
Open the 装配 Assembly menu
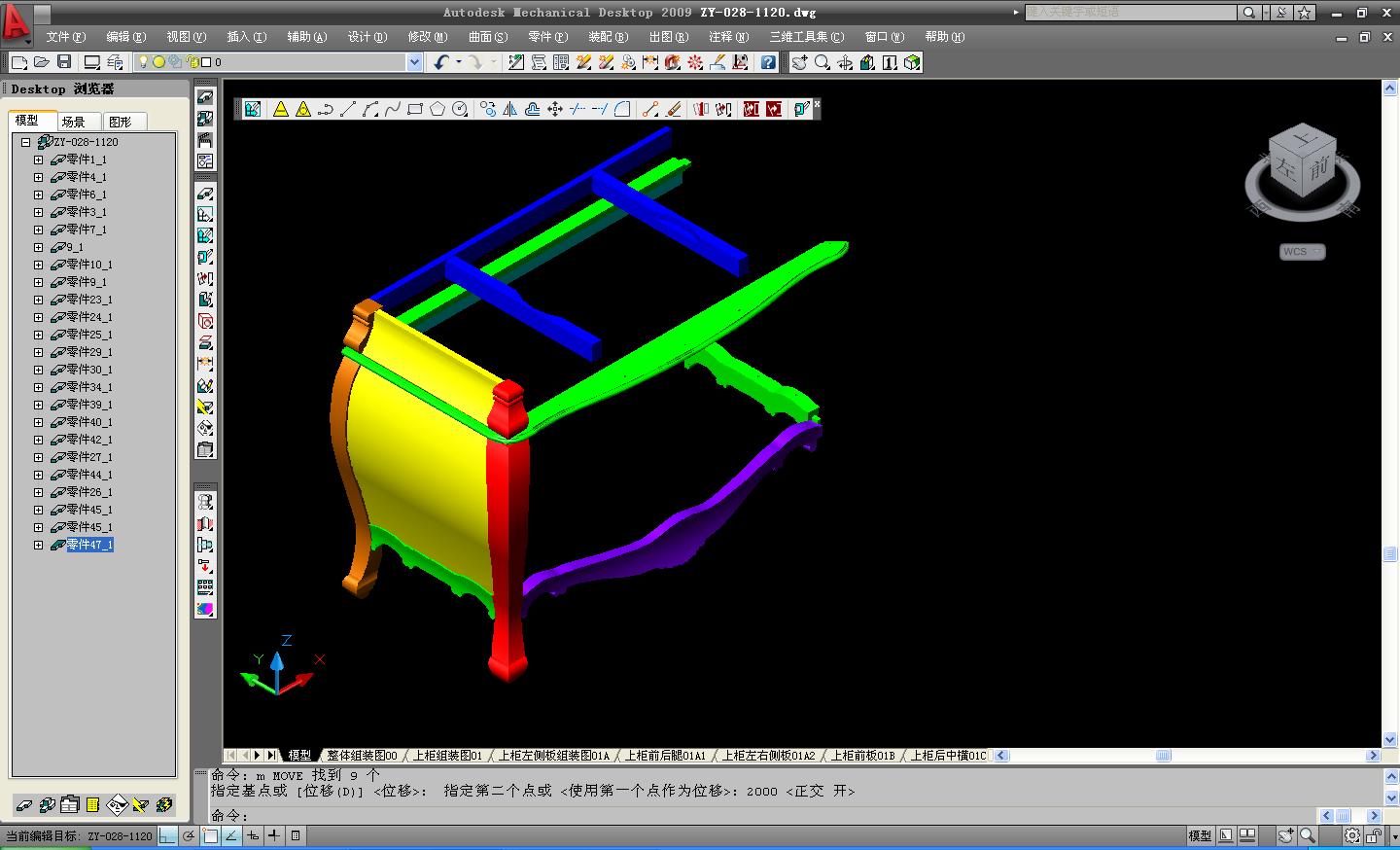[x=609, y=37]
